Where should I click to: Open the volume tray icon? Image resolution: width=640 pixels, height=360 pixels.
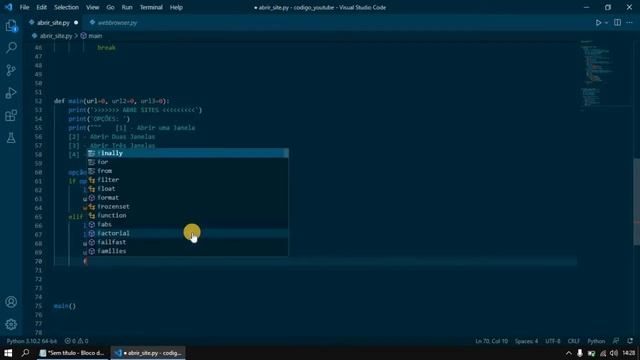point(614,353)
